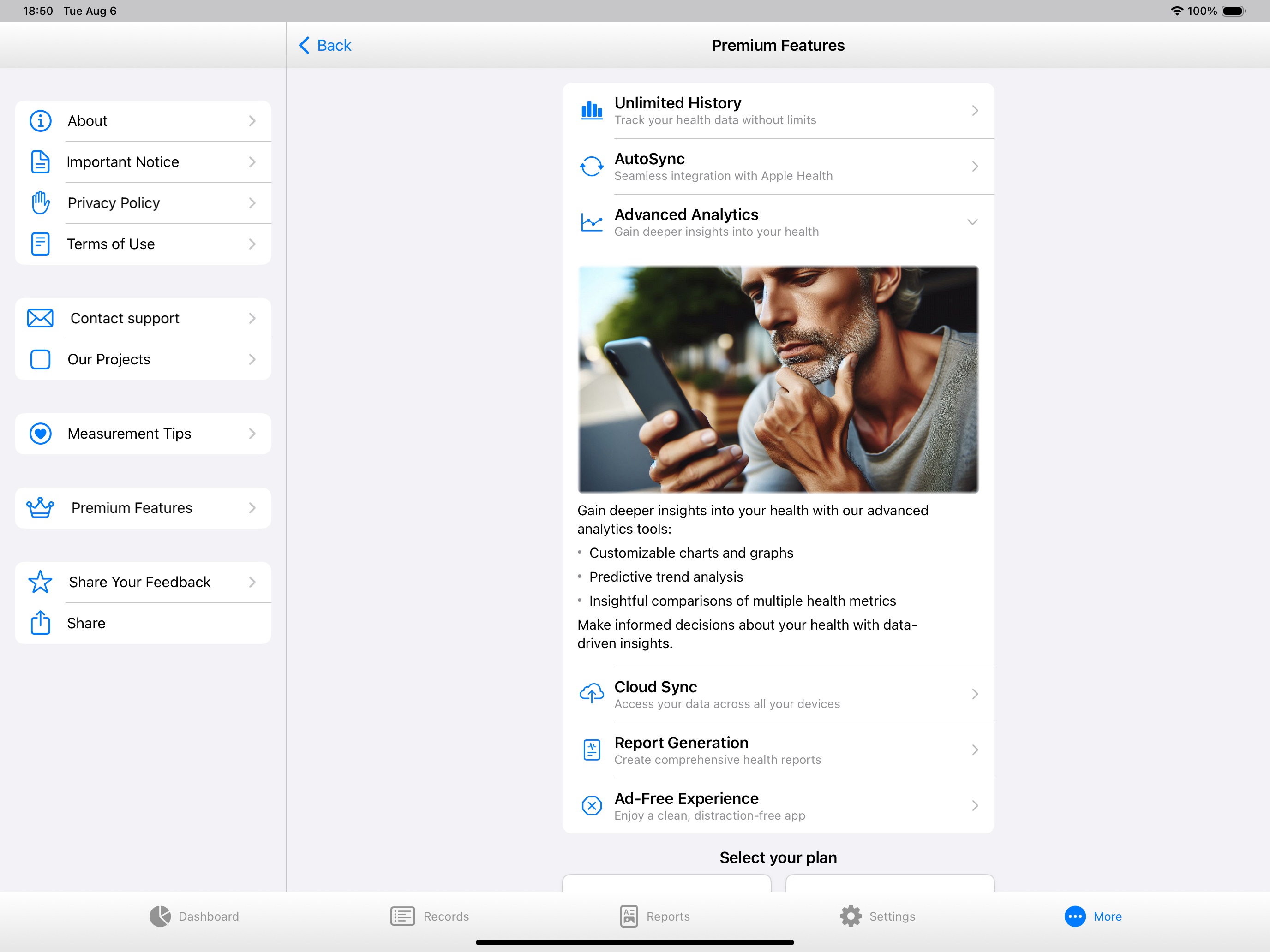Expand the Unlimited History row chevron
The height and width of the screenshot is (952, 1270).
[975, 111]
